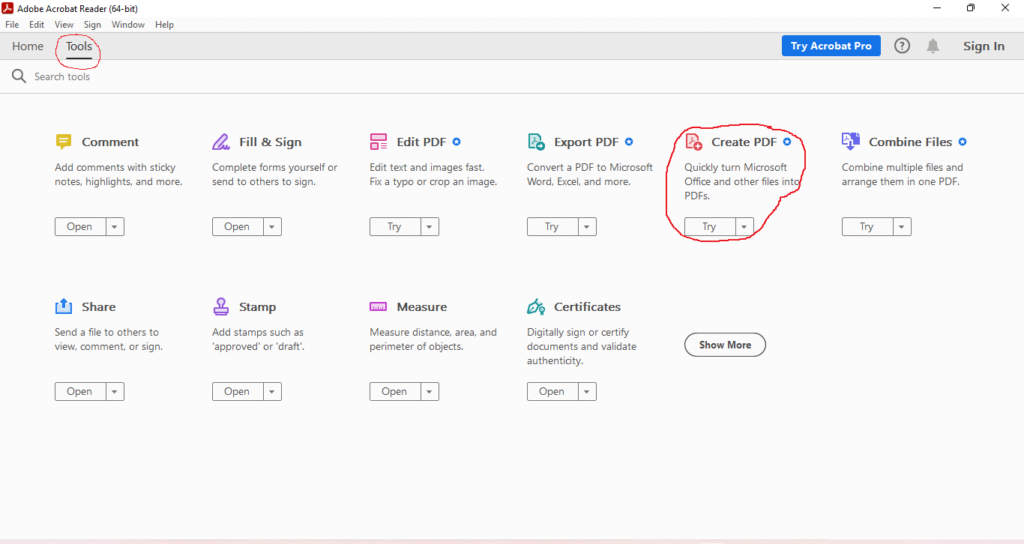
Task: Expand the Comment Open button dropdown arrow
Action: (x=115, y=227)
